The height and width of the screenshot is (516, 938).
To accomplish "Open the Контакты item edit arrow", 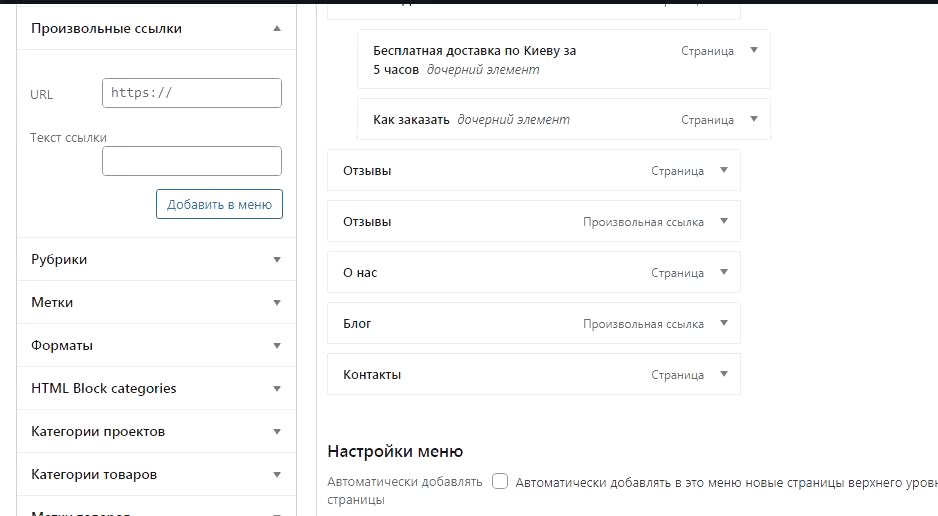I will pos(724,374).
